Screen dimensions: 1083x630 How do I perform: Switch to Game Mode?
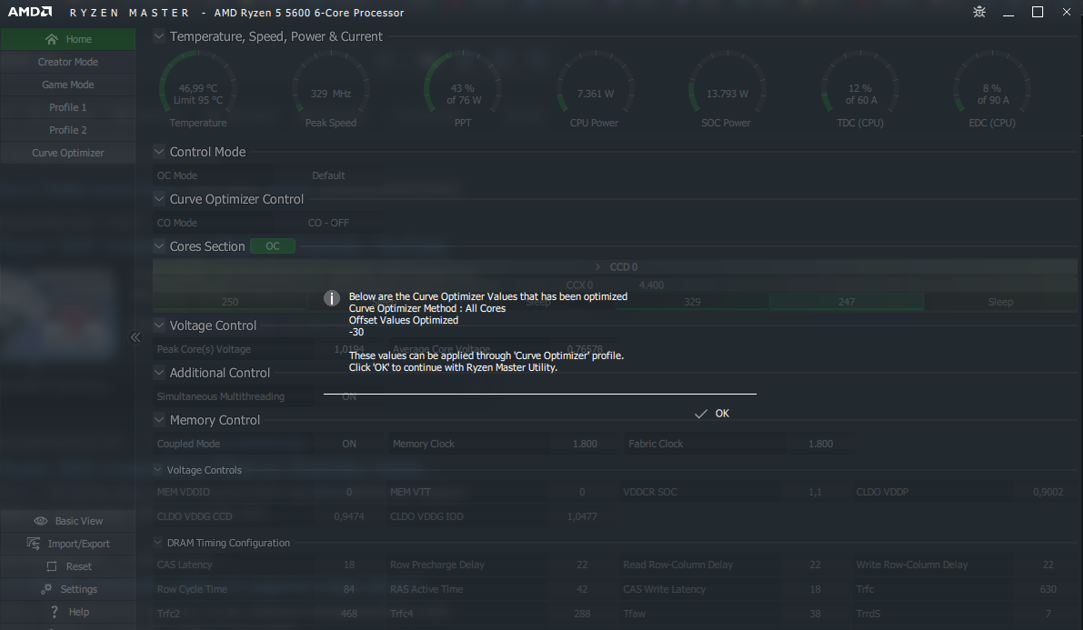(x=68, y=84)
